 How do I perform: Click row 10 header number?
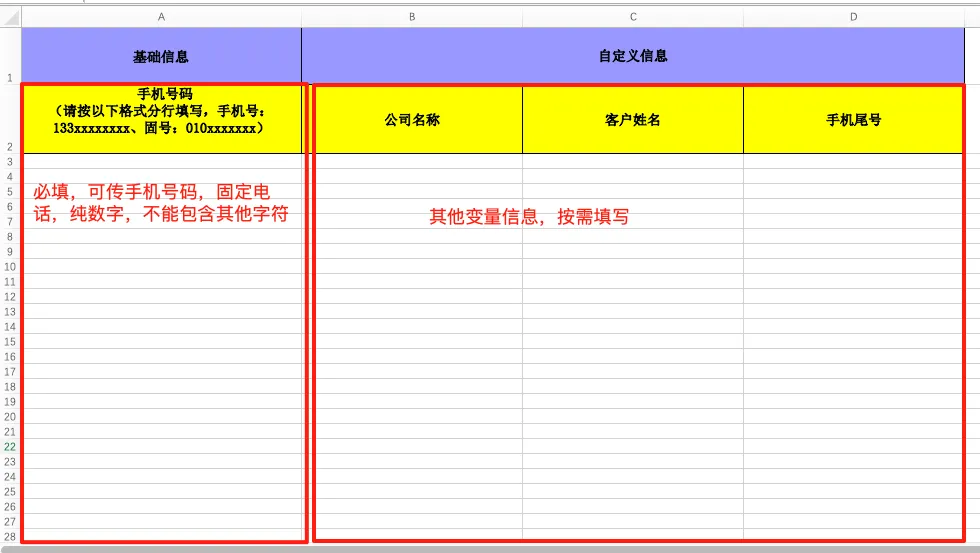[x=10, y=267]
